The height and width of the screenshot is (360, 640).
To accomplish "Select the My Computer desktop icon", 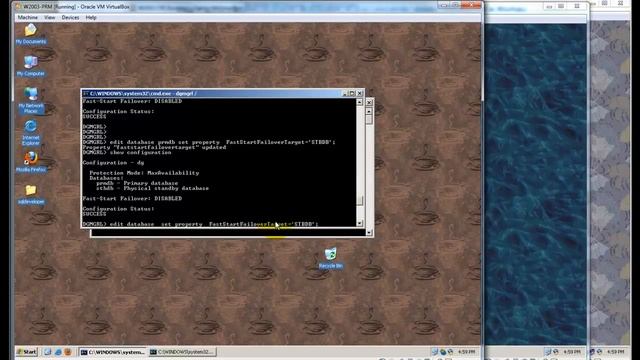I will click(x=31, y=66).
